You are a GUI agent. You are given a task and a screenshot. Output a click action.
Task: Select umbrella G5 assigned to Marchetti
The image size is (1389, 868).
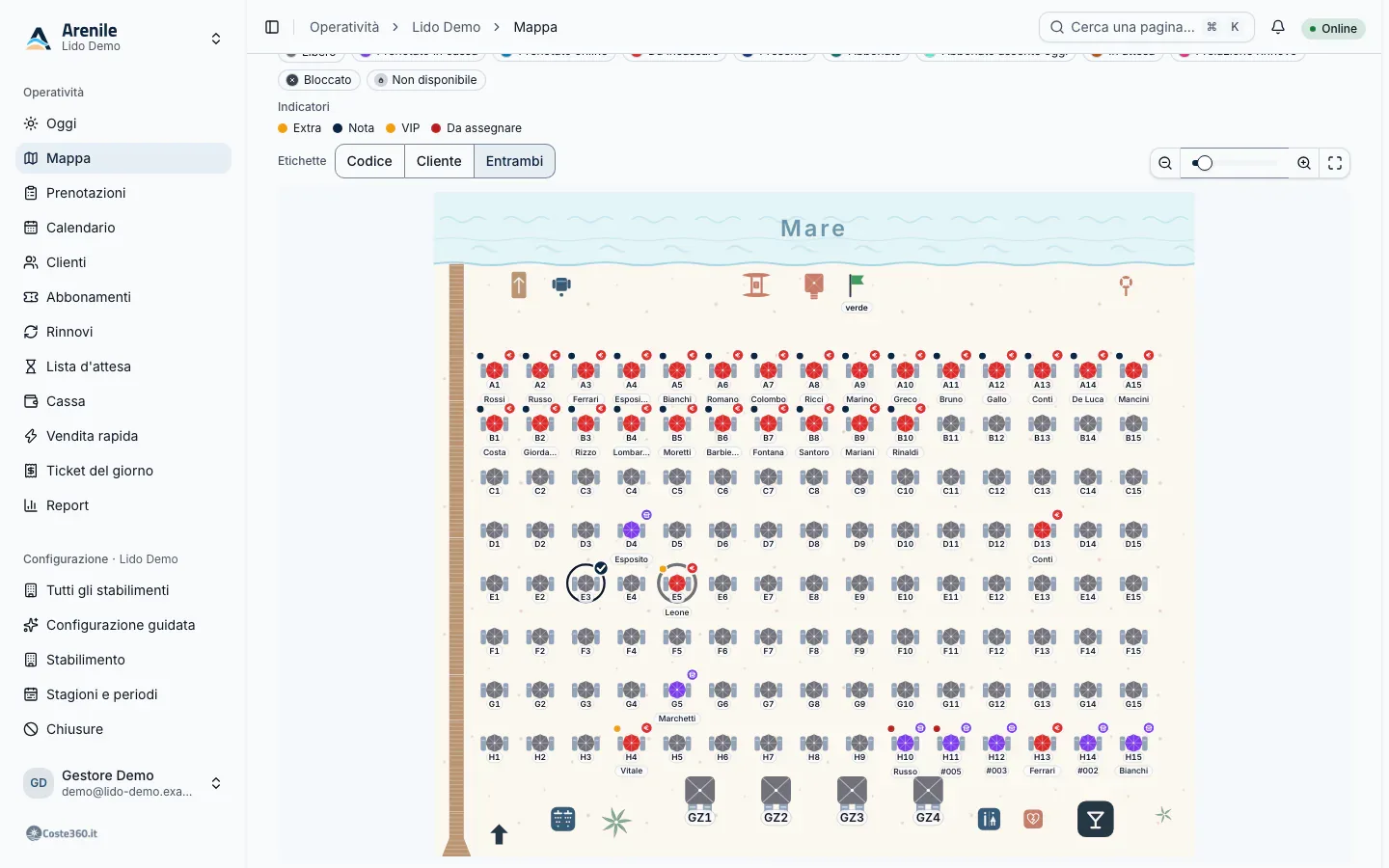tap(677, 690)
